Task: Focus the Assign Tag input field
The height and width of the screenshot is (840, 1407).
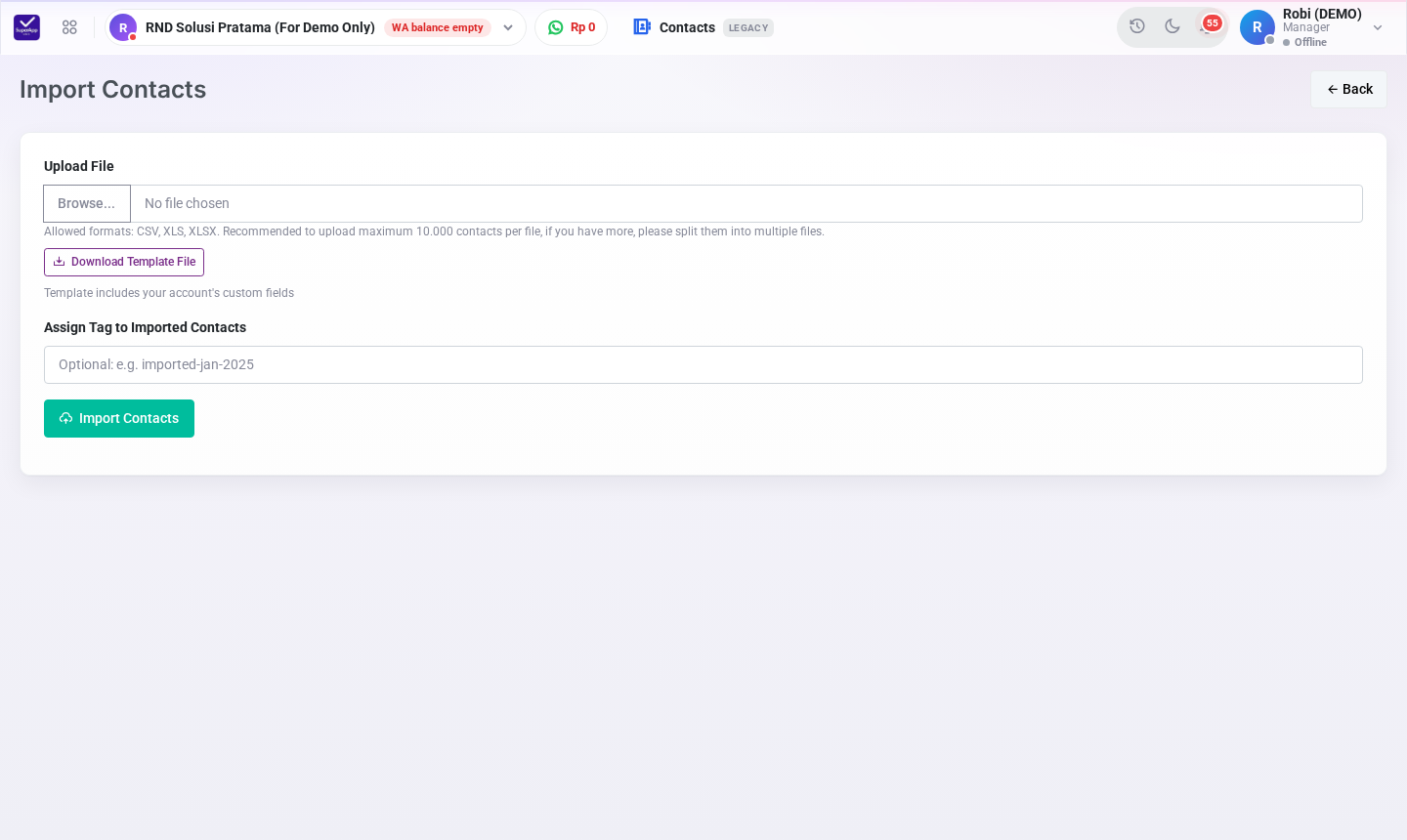Action: pyautogui.click(x=703, y=364)
